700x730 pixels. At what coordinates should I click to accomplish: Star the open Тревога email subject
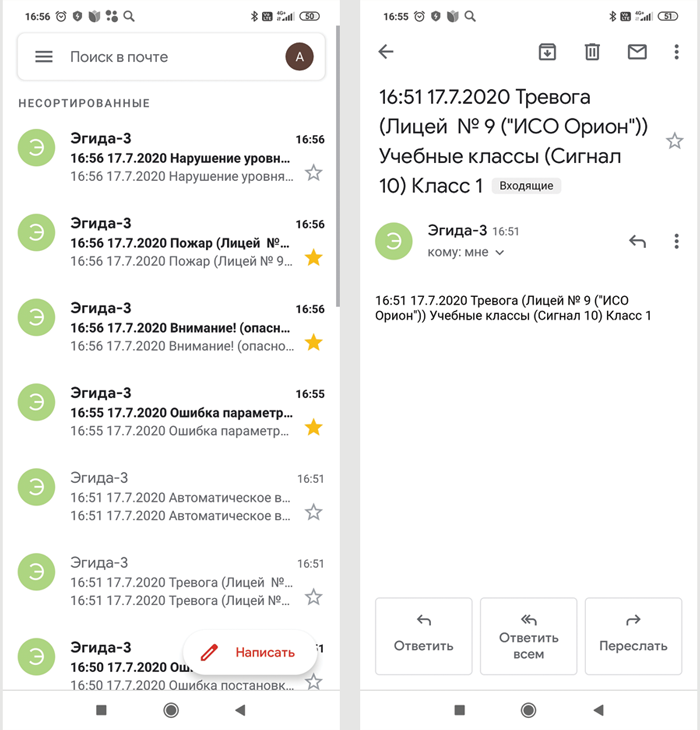click(x=675, y=141)
